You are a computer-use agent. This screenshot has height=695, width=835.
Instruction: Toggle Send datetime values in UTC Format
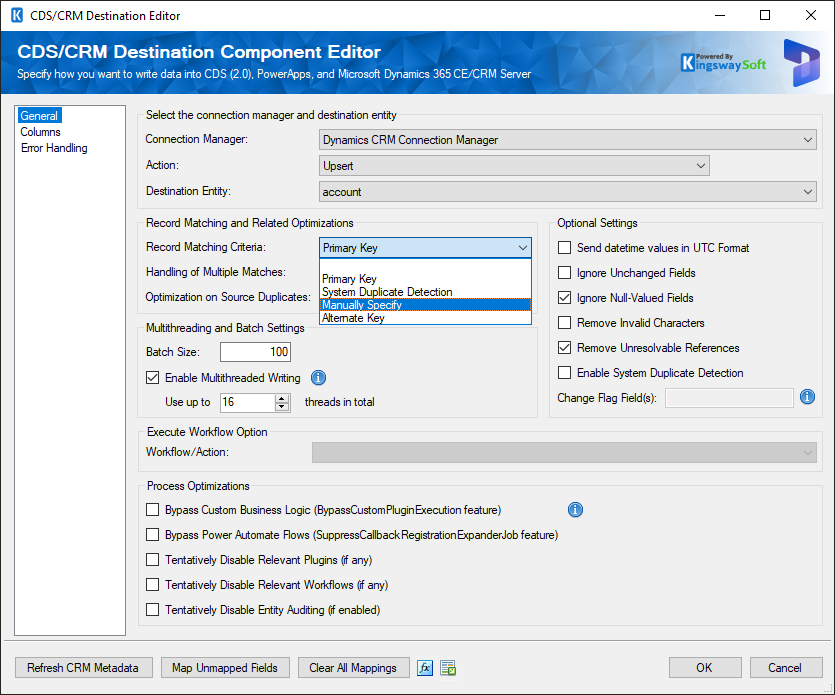click(564, 248)
